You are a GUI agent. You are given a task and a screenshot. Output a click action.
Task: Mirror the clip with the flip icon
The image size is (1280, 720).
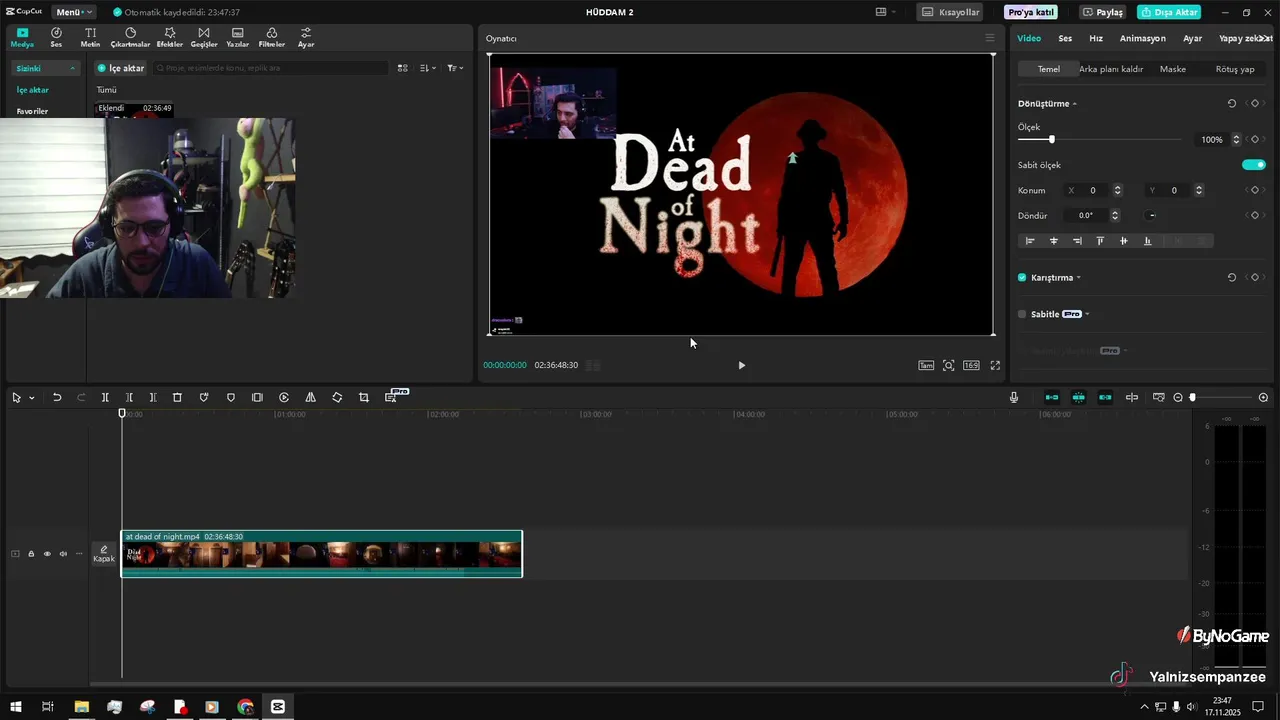tap(310, 397)
